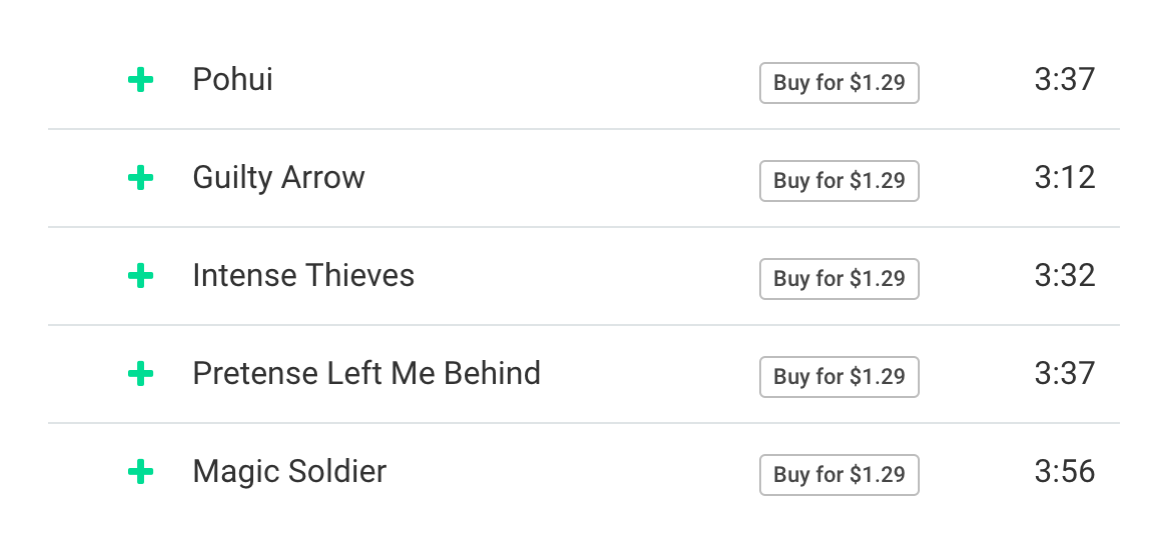Add Guilty Arrow using its plus icon
Viewport: 1168px width, 552px height.
tap(141, 179)
